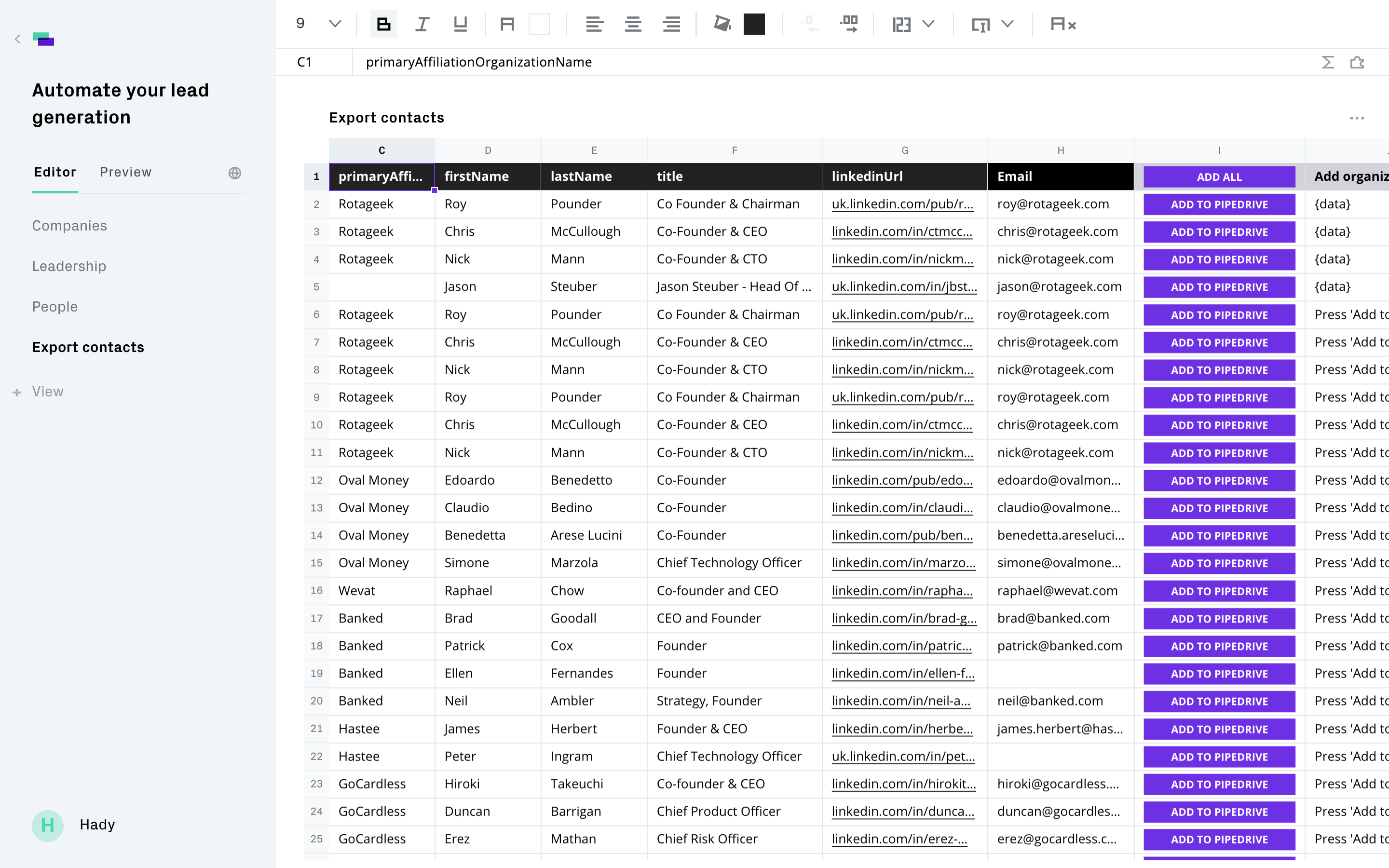Screen dimensions: 1389x868
Task: Select the Email header cell
Action: 1061,176
